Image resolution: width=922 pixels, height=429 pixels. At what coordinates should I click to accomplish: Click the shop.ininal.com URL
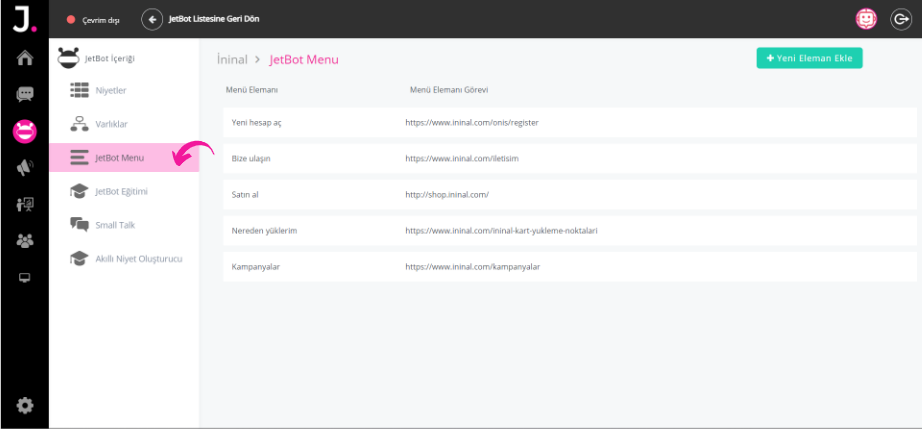[x=447, y=195]
